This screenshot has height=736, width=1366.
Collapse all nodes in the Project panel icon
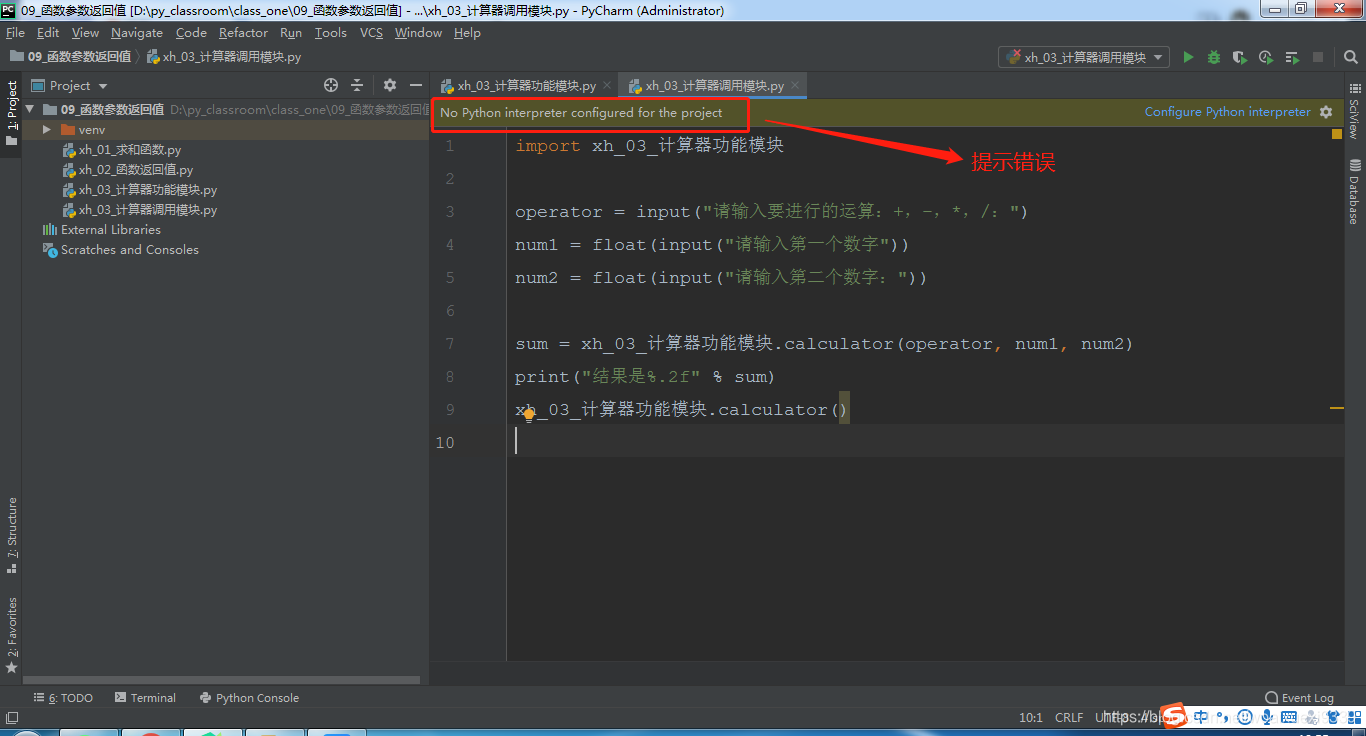click(x=356, y=85)
